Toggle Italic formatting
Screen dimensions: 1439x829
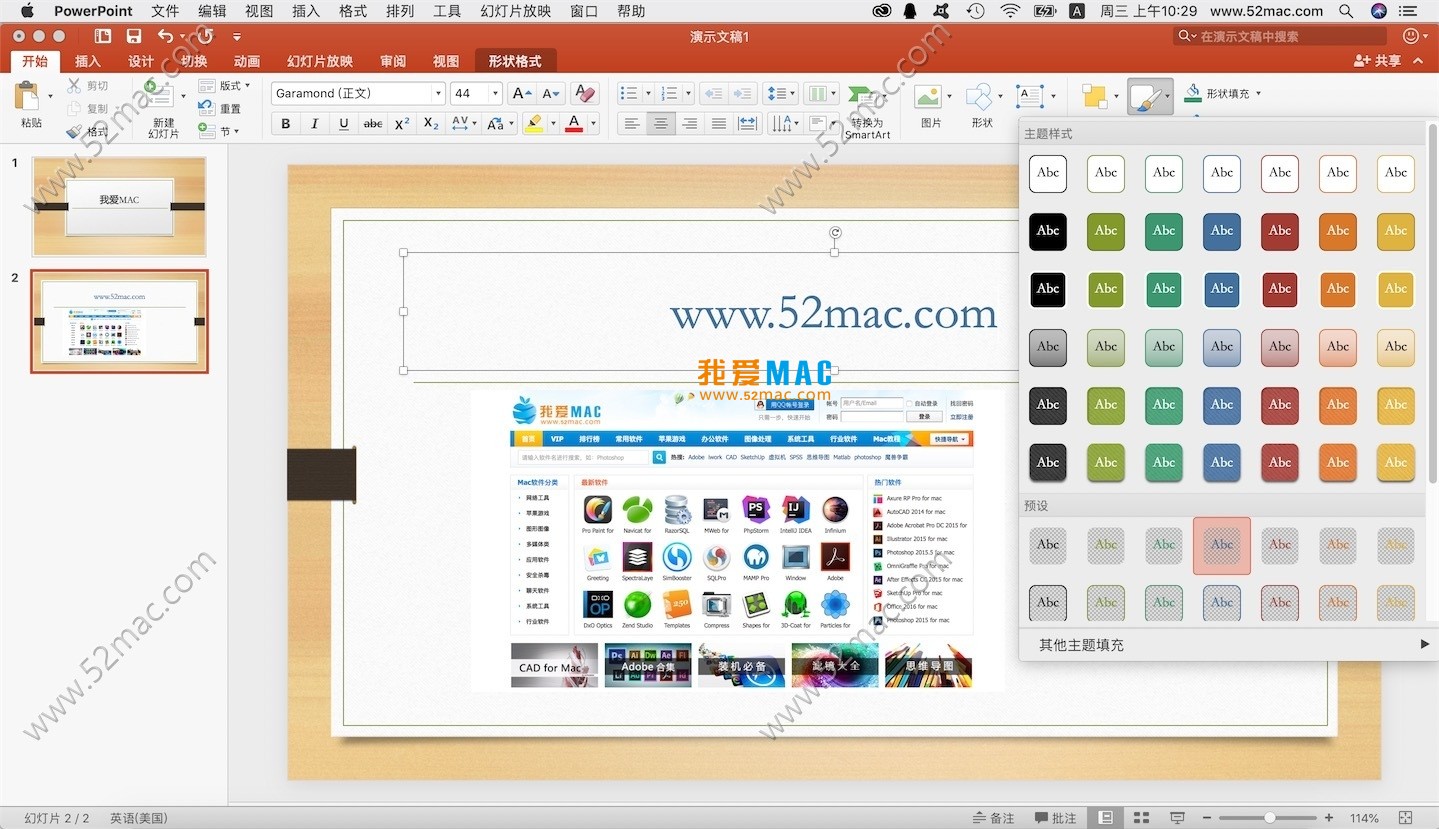pos(315,124)
